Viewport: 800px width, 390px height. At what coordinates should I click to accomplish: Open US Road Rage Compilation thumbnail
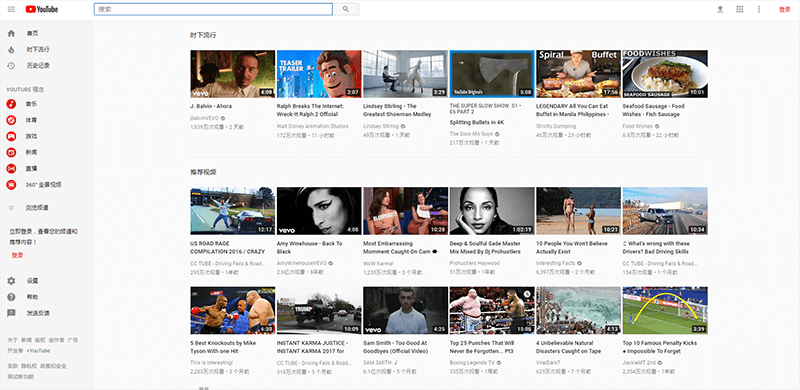tap(233, 211)
